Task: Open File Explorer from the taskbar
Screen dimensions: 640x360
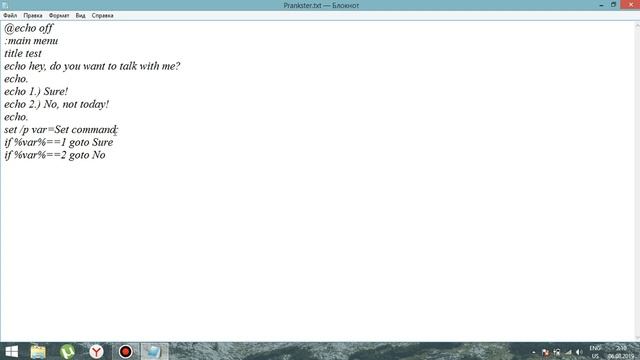Action: point(38,351)
